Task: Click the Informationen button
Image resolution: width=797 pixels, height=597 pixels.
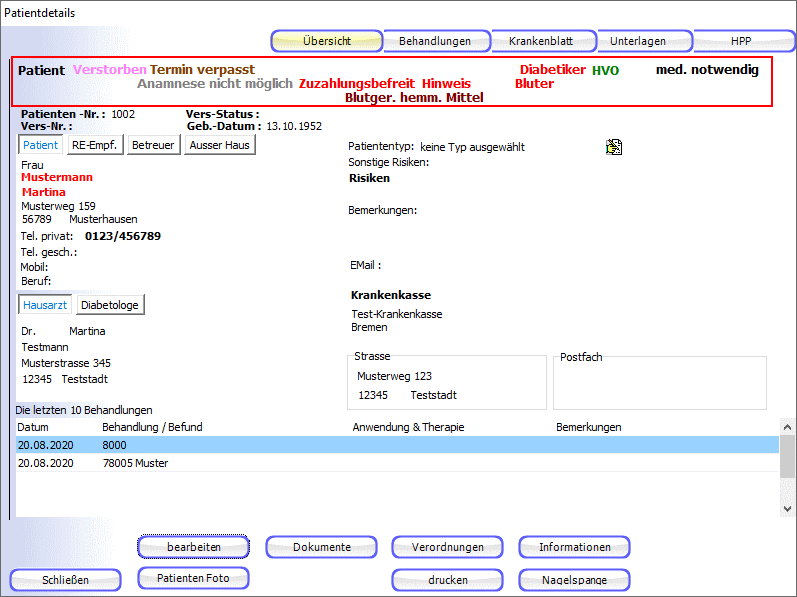Action: point(574,547)
